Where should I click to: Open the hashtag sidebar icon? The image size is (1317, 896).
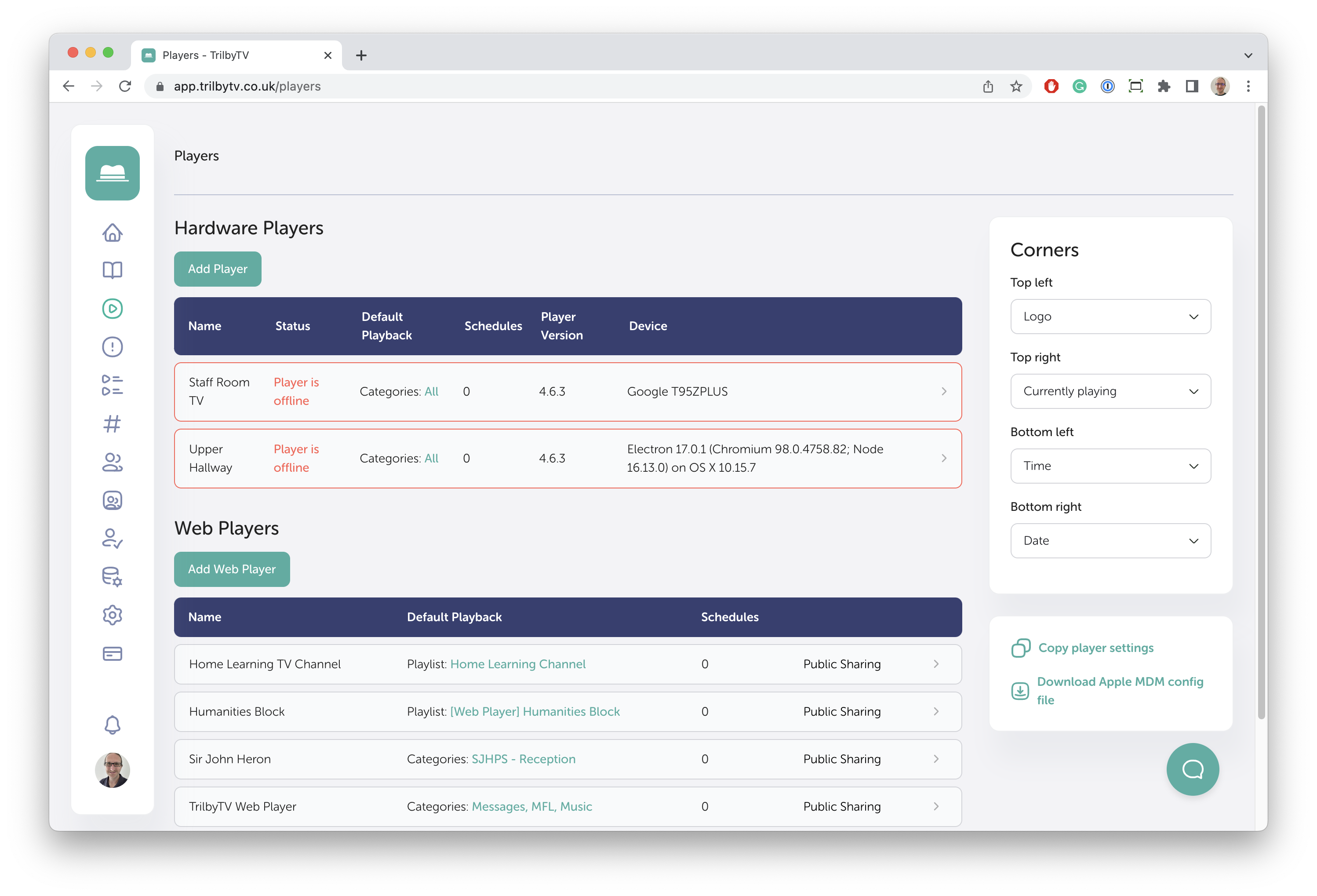pos(112,424)
